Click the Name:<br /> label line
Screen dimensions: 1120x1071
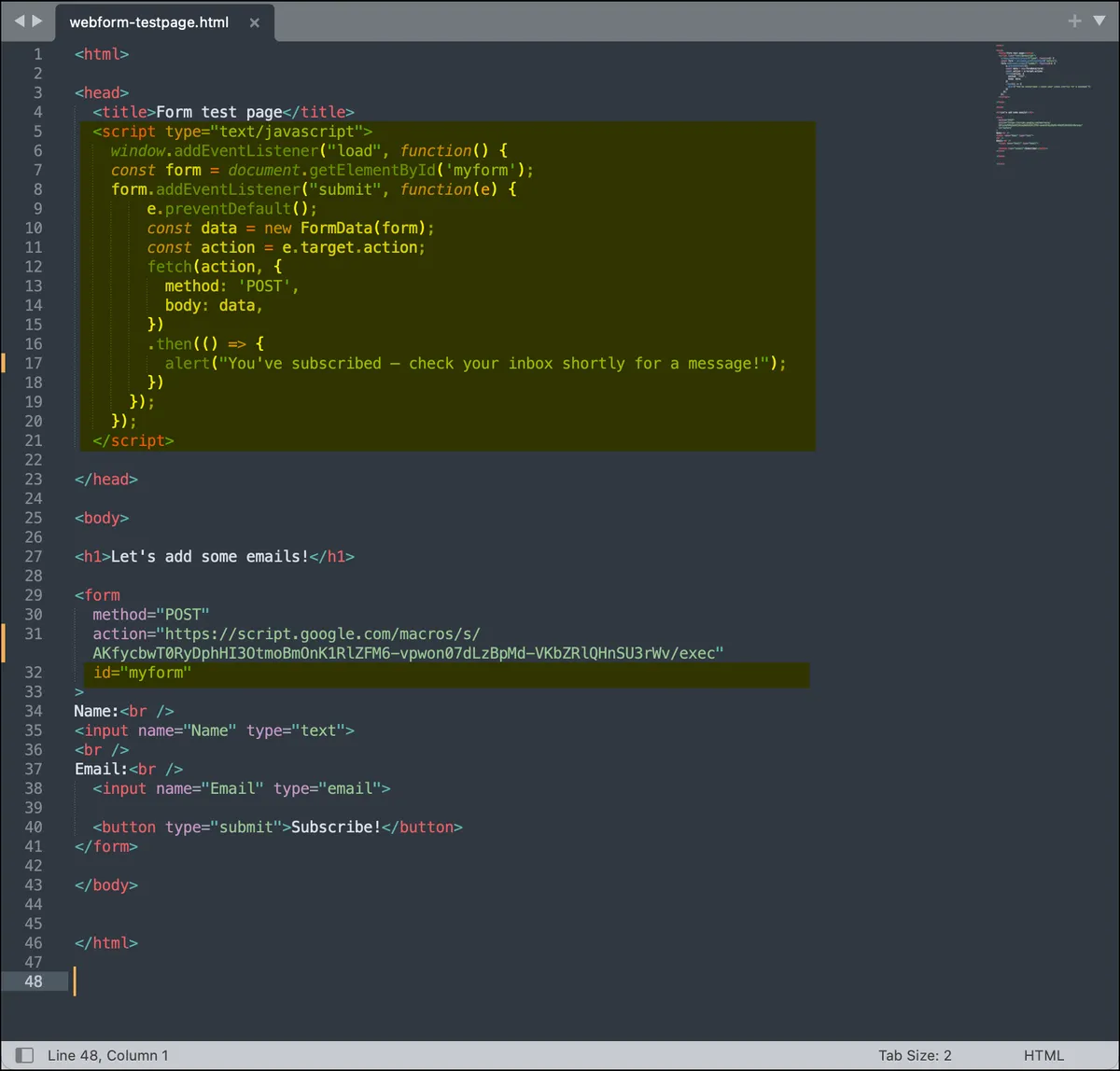(x=124, y=711)
